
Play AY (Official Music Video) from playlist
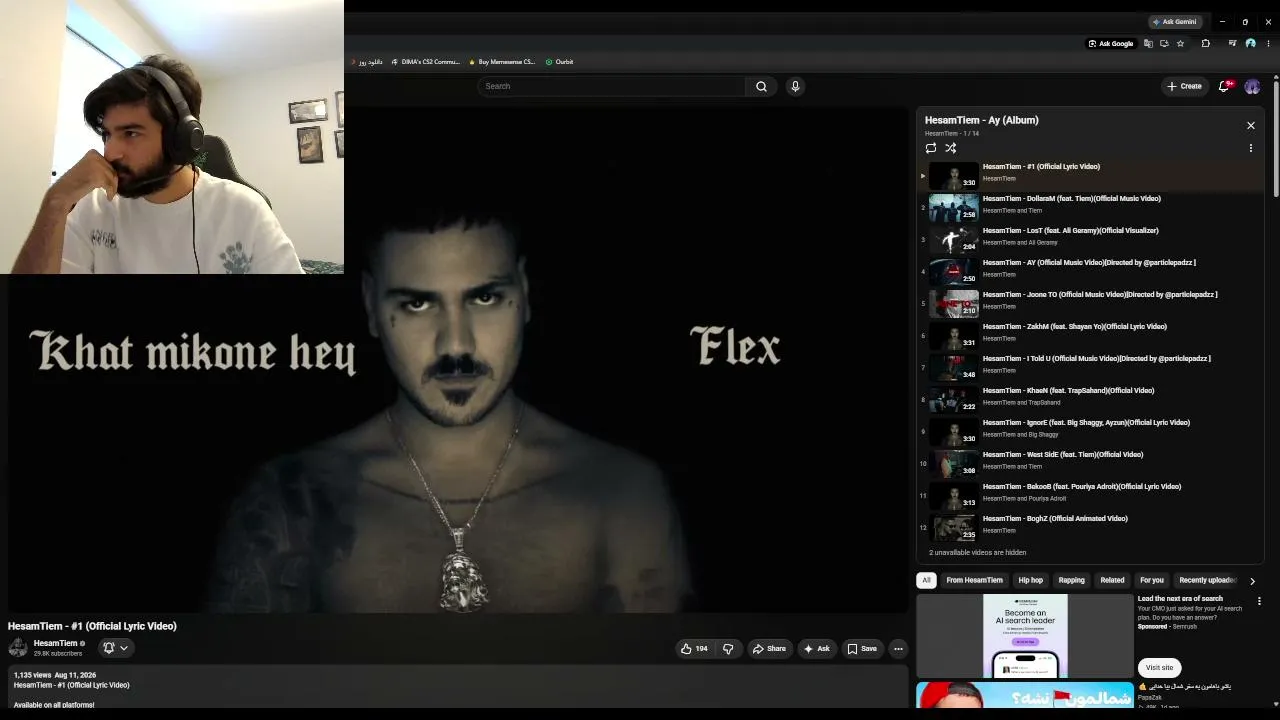(x=1092, y=271)
